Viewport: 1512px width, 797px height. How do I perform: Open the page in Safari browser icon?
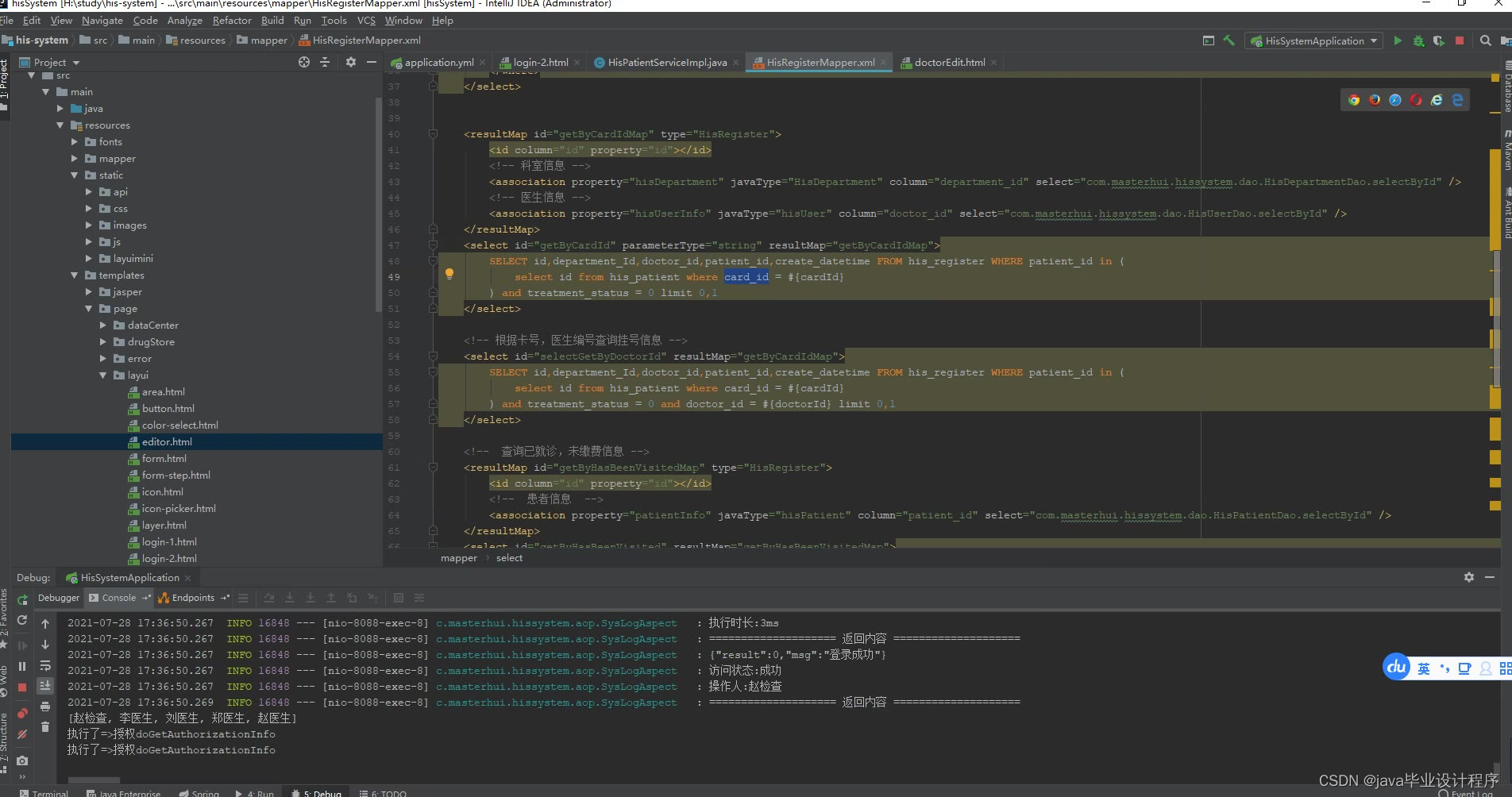(x=1395, y=100)
